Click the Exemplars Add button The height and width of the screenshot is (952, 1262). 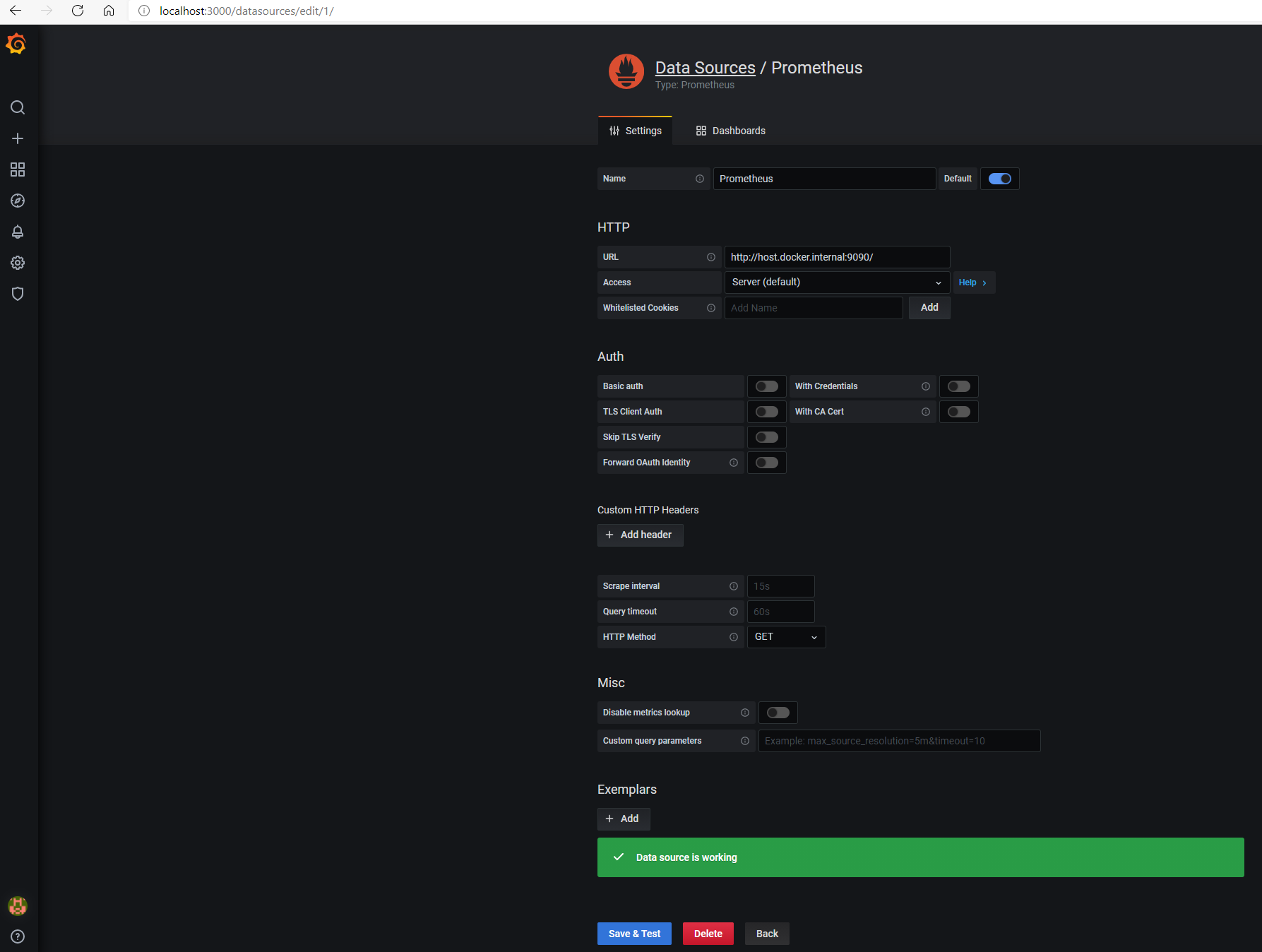pyautogui.click(x=623, y=819)
